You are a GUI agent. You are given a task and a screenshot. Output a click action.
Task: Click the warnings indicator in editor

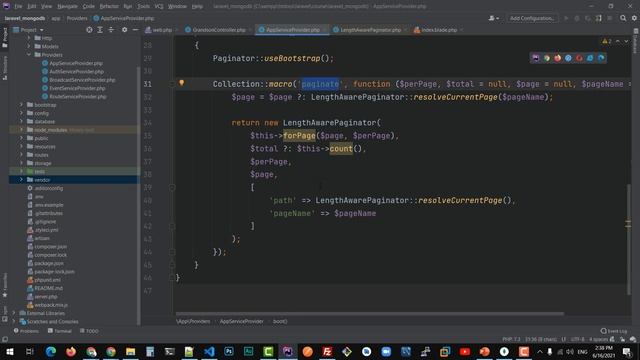pyautogui.click(x=607, y=41)
